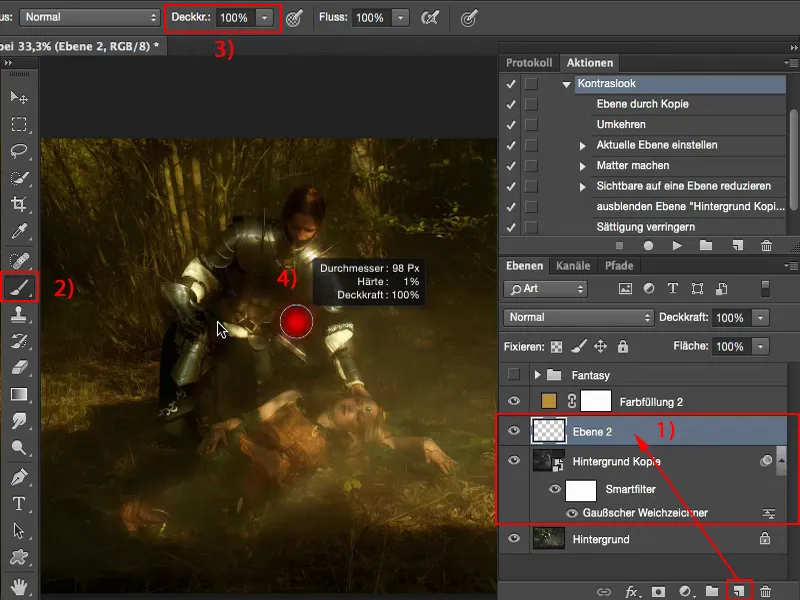Select the Custom Shape tool
Viewport: 800px width, 600px height.
tap(19, 557)
